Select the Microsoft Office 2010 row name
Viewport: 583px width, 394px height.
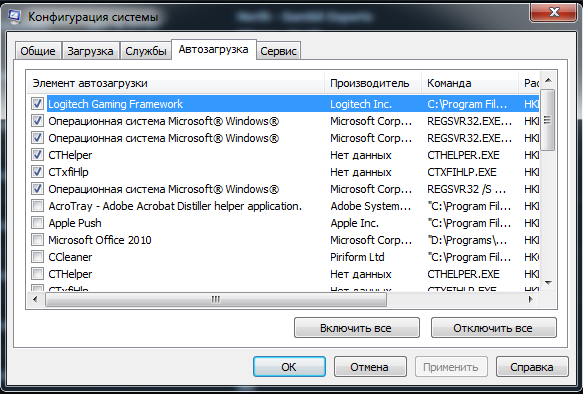(100, 240)
